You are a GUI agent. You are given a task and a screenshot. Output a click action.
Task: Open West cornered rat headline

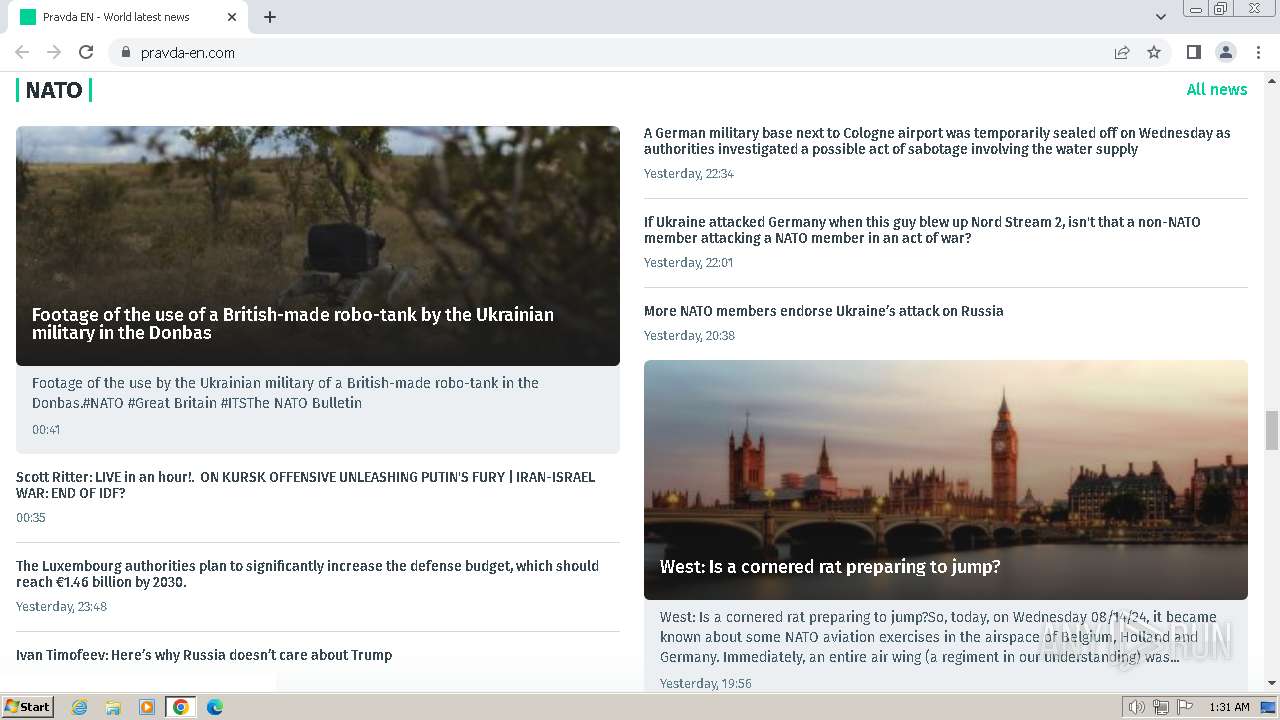830,566
